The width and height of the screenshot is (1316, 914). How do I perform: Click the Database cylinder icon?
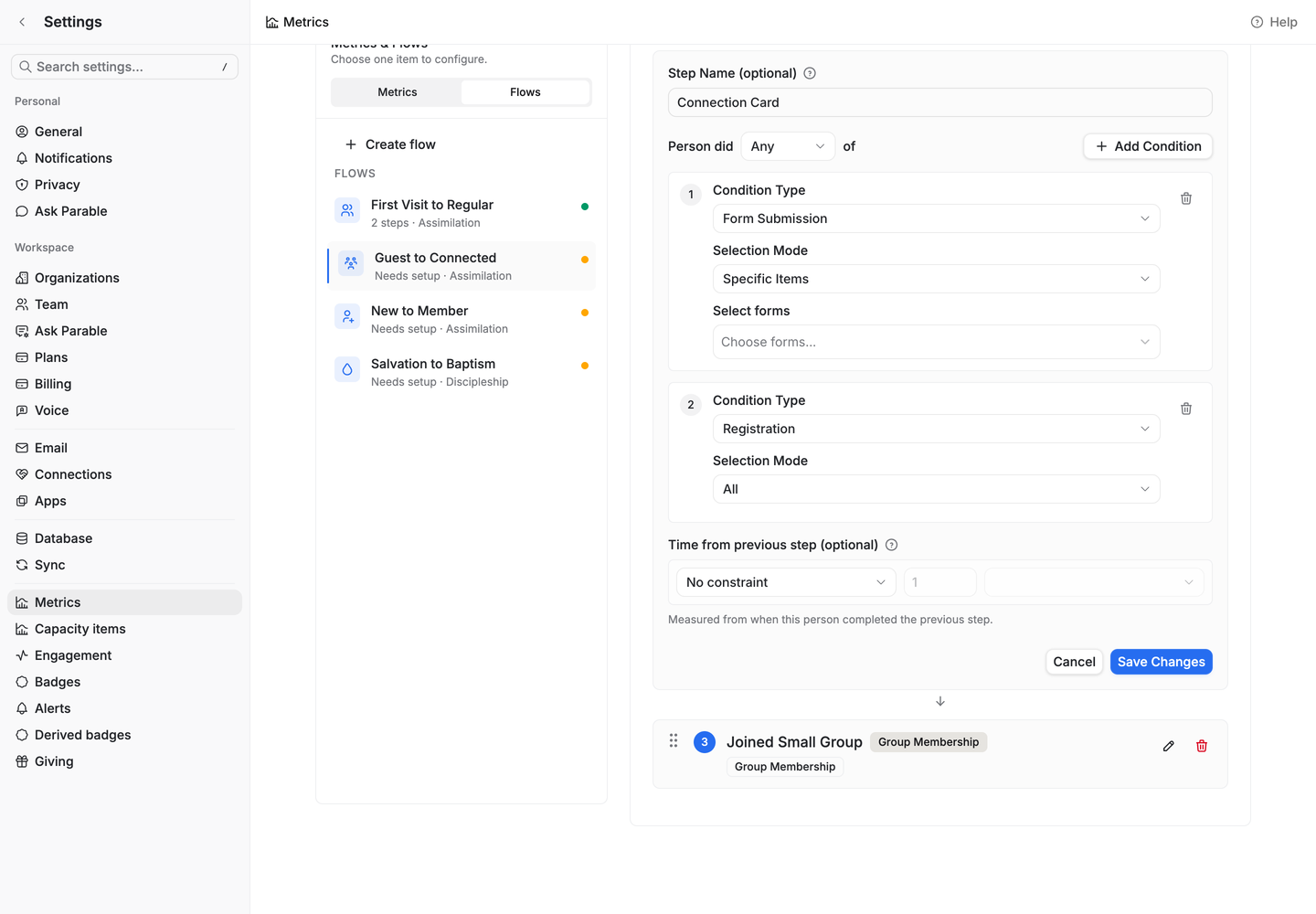(x=22, y=538)
